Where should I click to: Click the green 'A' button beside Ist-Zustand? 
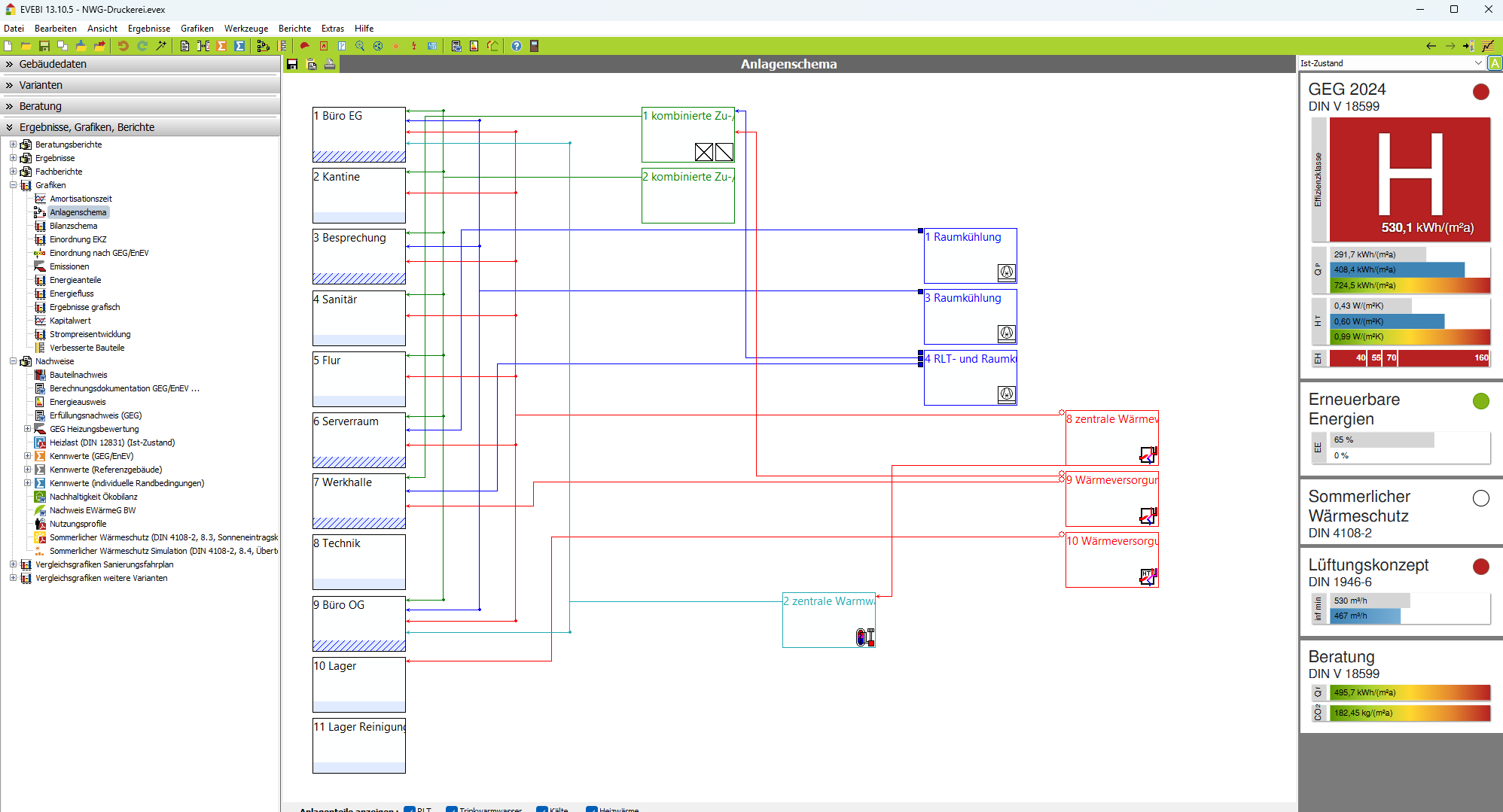[x=1495, y=63]
